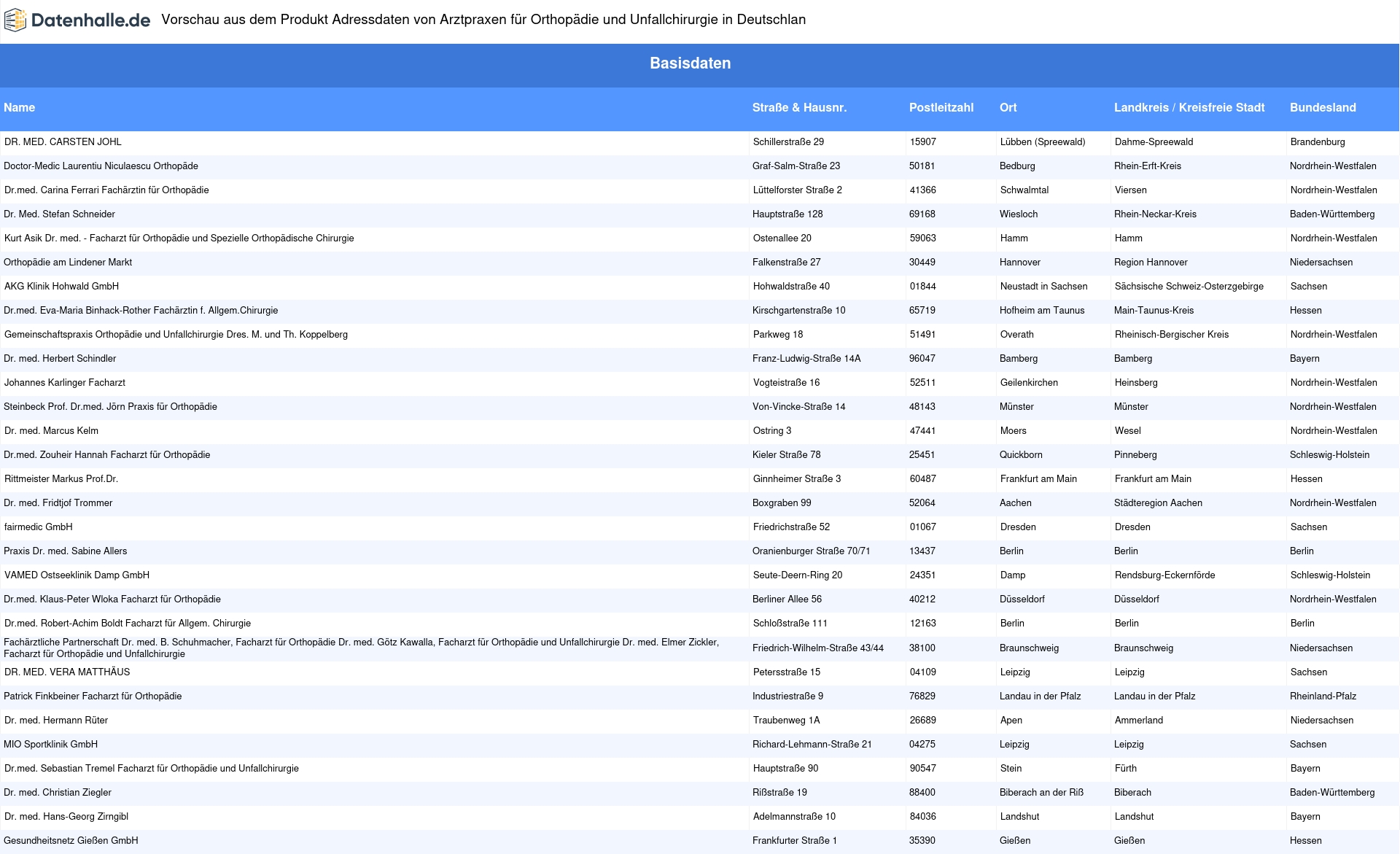The width and height of the screenshot is (1400, 854).
Task: Select Orthopädie am Lindener Markt
Action: tap(68, 263)
